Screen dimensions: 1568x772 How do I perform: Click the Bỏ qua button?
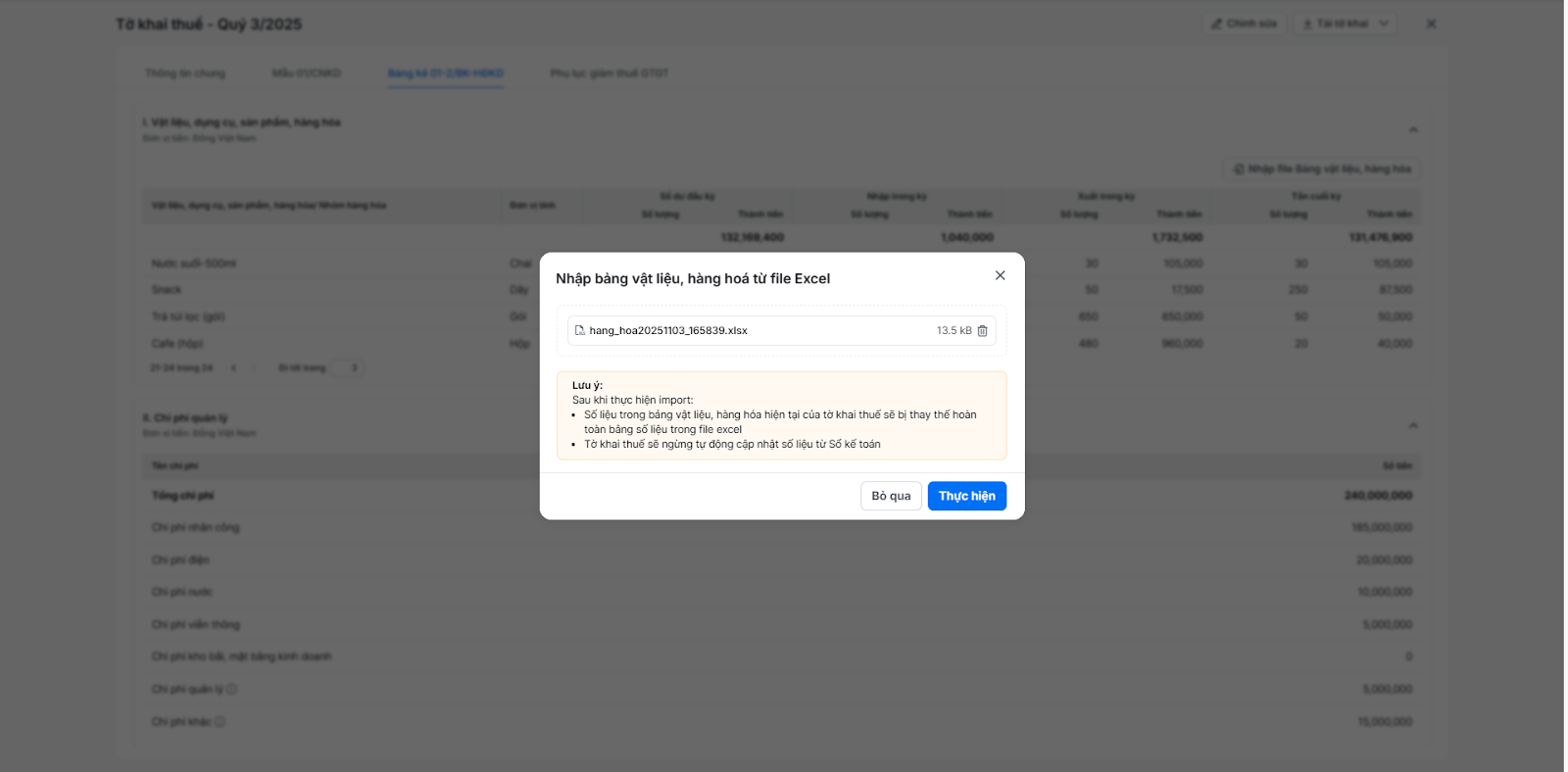coord(891,496)
